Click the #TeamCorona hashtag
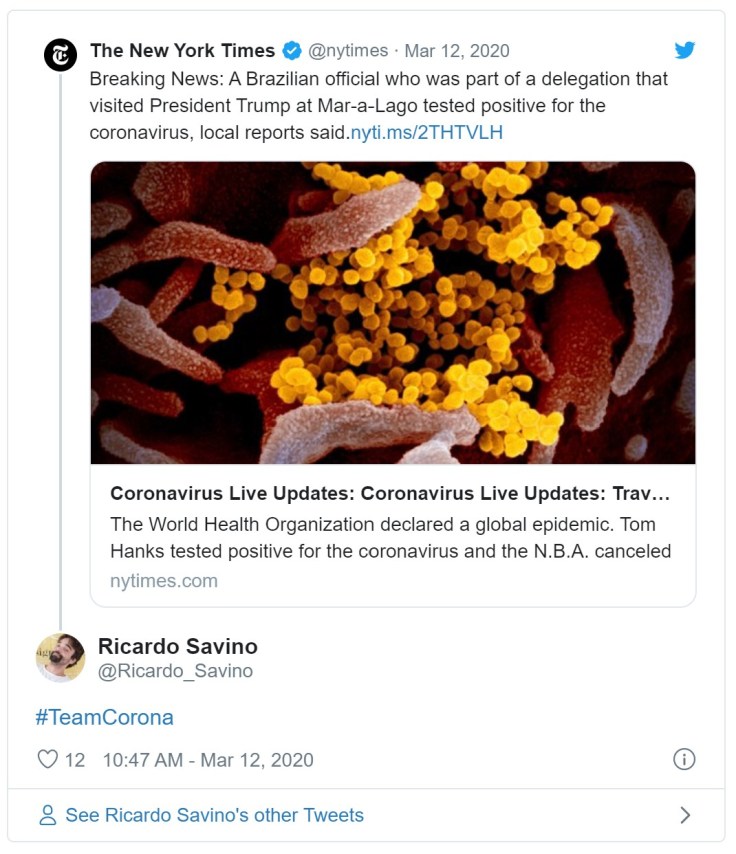Viewport: 736px width, 854px height. (x=104, y=717)
